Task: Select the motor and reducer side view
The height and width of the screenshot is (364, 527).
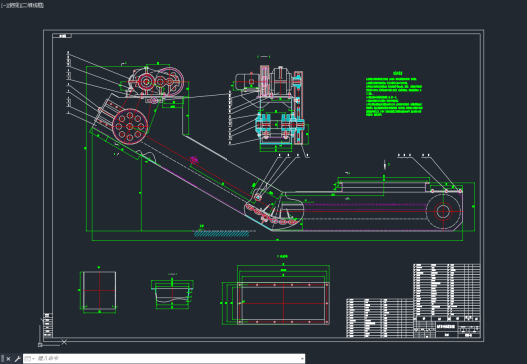Action: point(269,106)
